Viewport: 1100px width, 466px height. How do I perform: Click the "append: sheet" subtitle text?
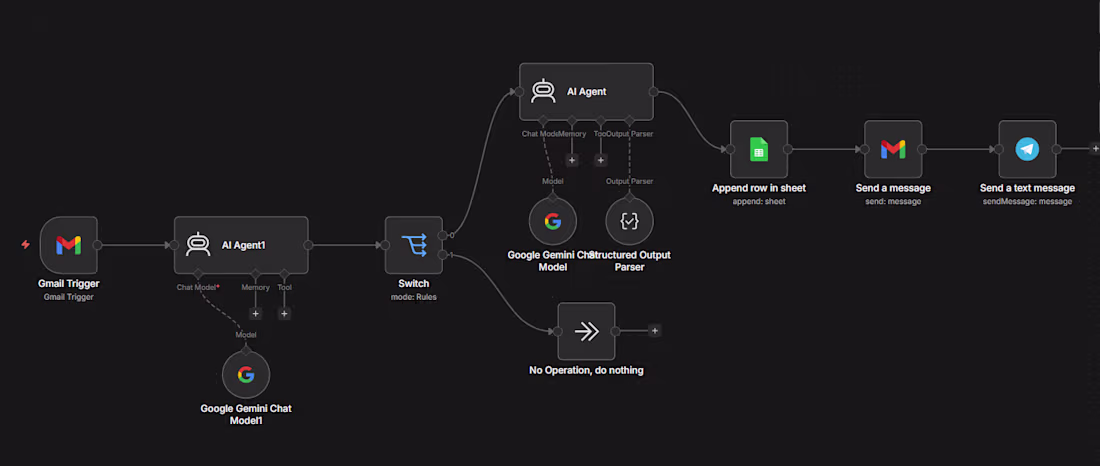[x=759, y=201]
